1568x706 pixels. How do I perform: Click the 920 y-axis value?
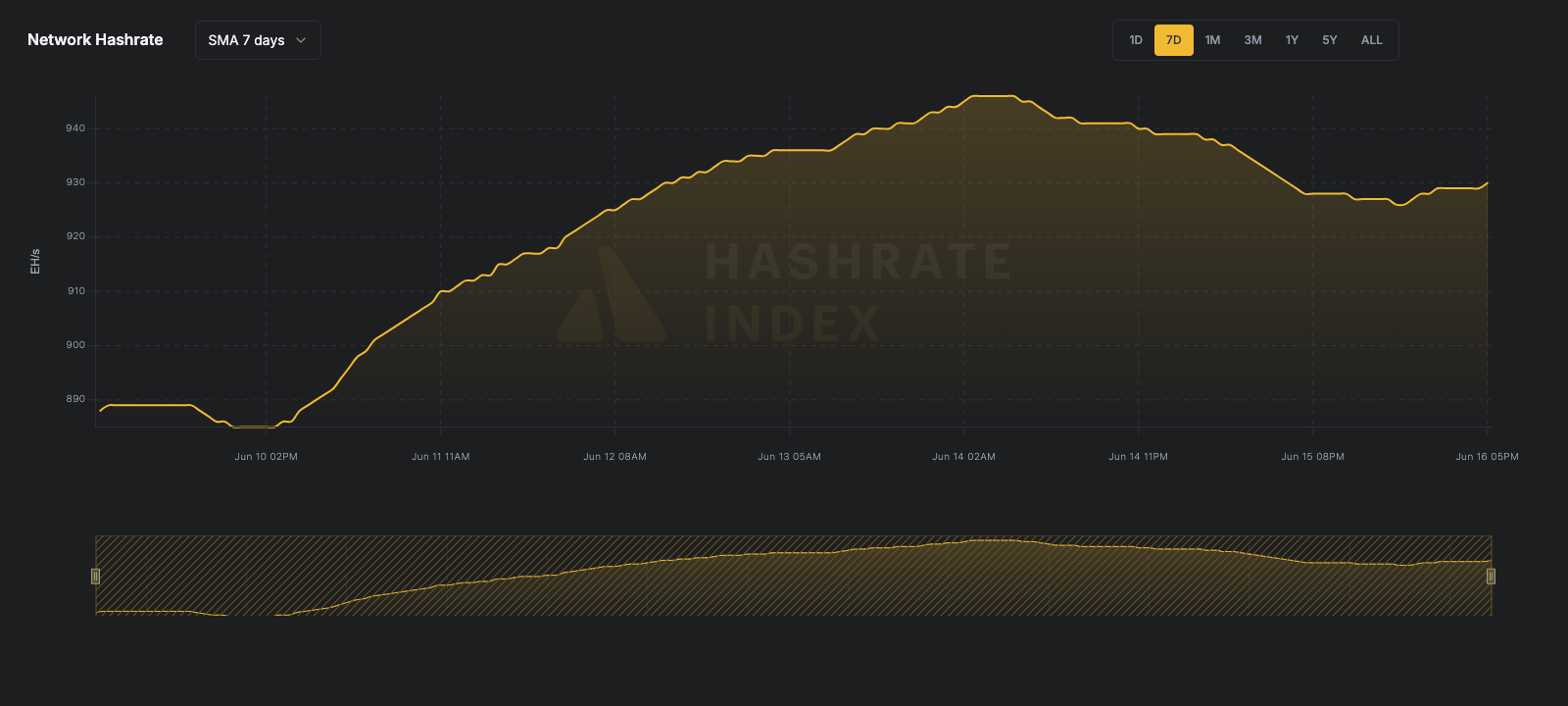click(x=75, y=236)
